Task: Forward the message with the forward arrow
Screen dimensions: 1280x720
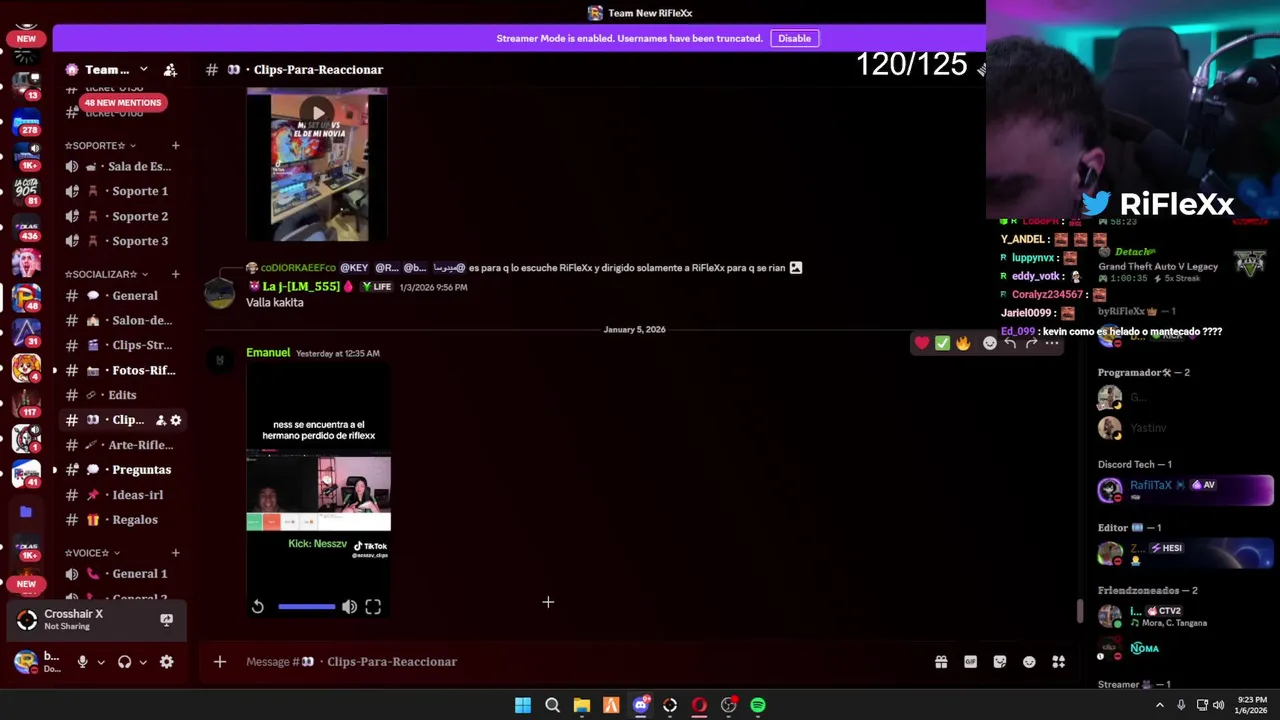Action: coord(1032,343)
